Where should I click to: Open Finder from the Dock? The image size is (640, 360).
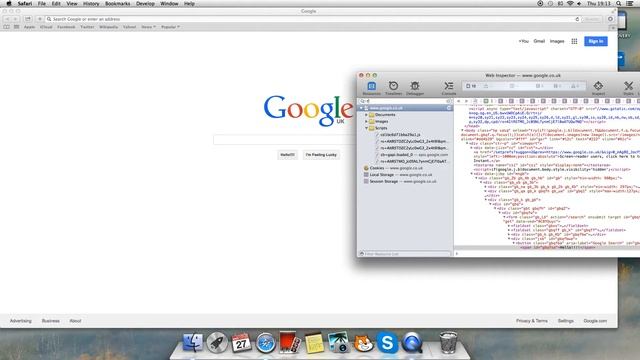point(193,342)
